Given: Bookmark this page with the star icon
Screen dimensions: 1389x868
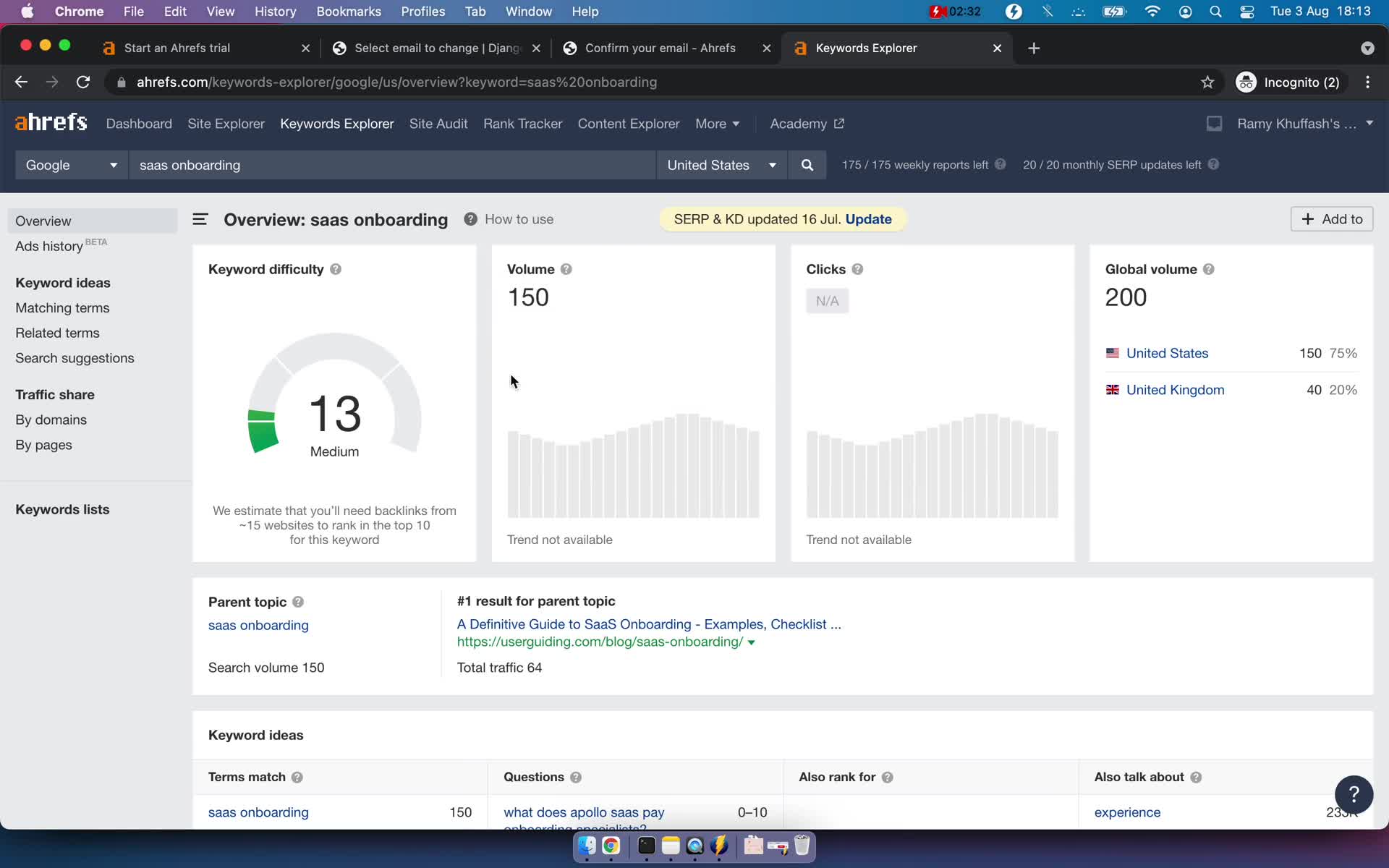Looking at the screenshot, I should point(1207,82).
